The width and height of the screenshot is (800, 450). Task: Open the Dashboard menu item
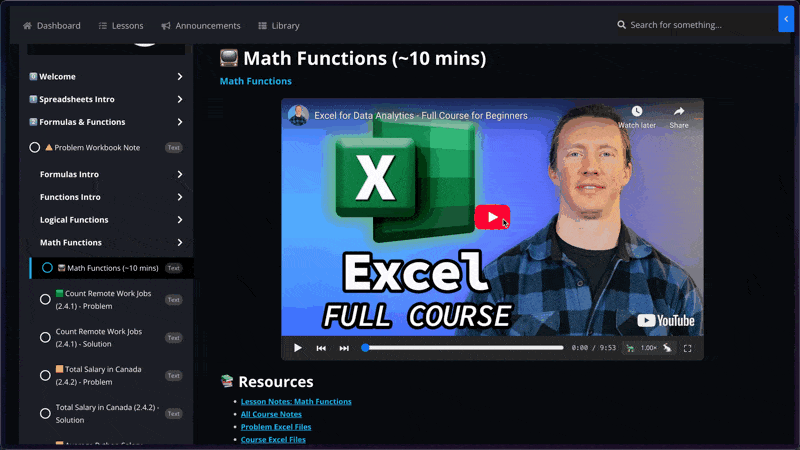pos(52,26)
